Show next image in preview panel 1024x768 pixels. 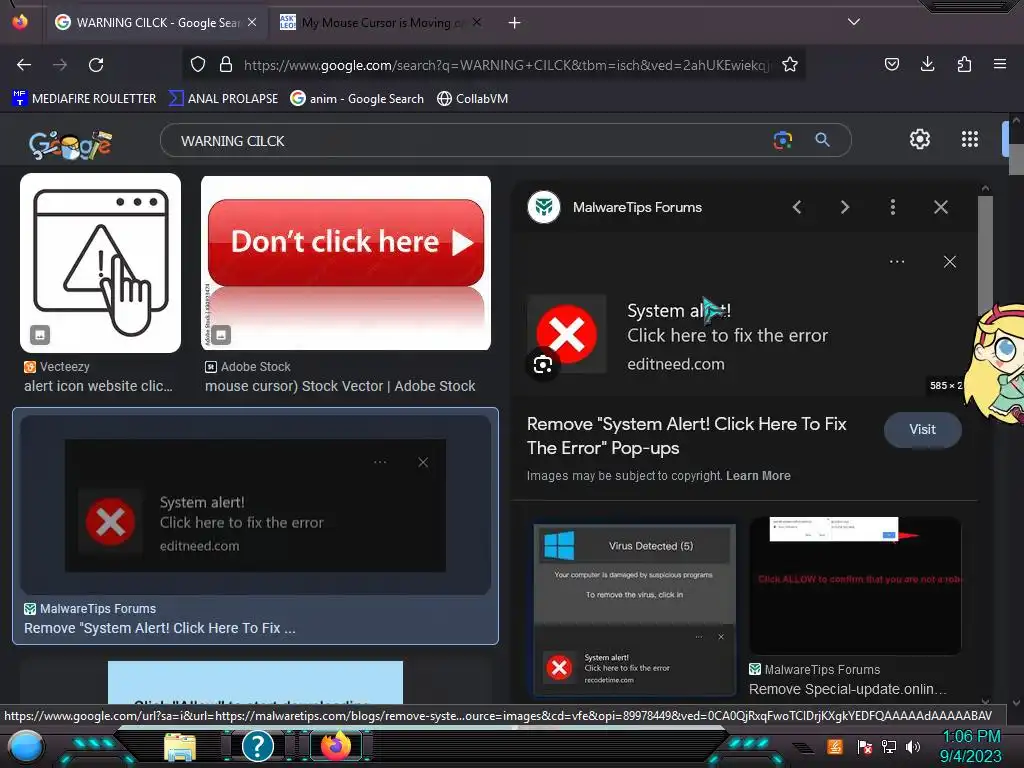pos(844,208)
